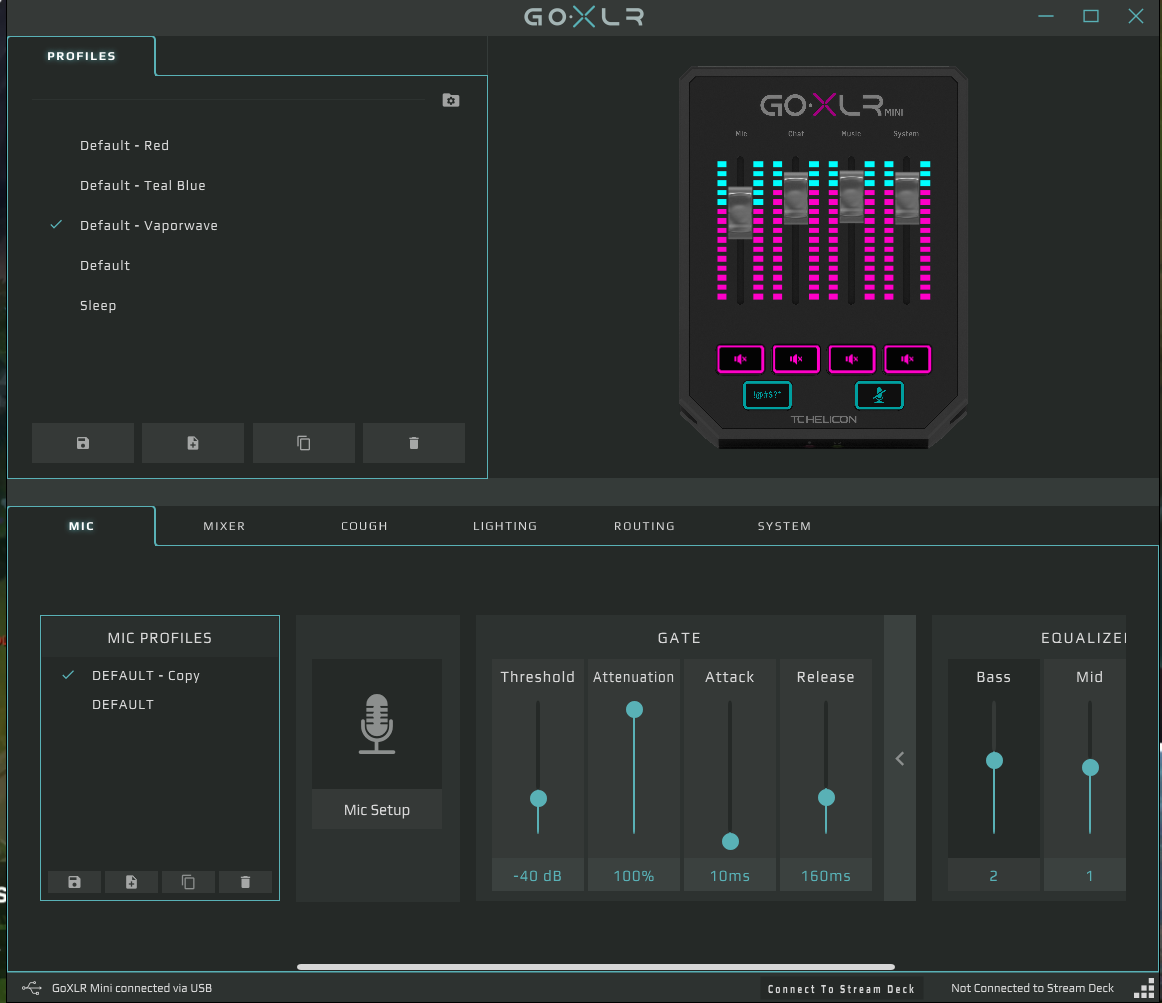The image size is (1162, 1003).
Task: Click the Equalizer Bass slider handle
Action: [994, 761]
